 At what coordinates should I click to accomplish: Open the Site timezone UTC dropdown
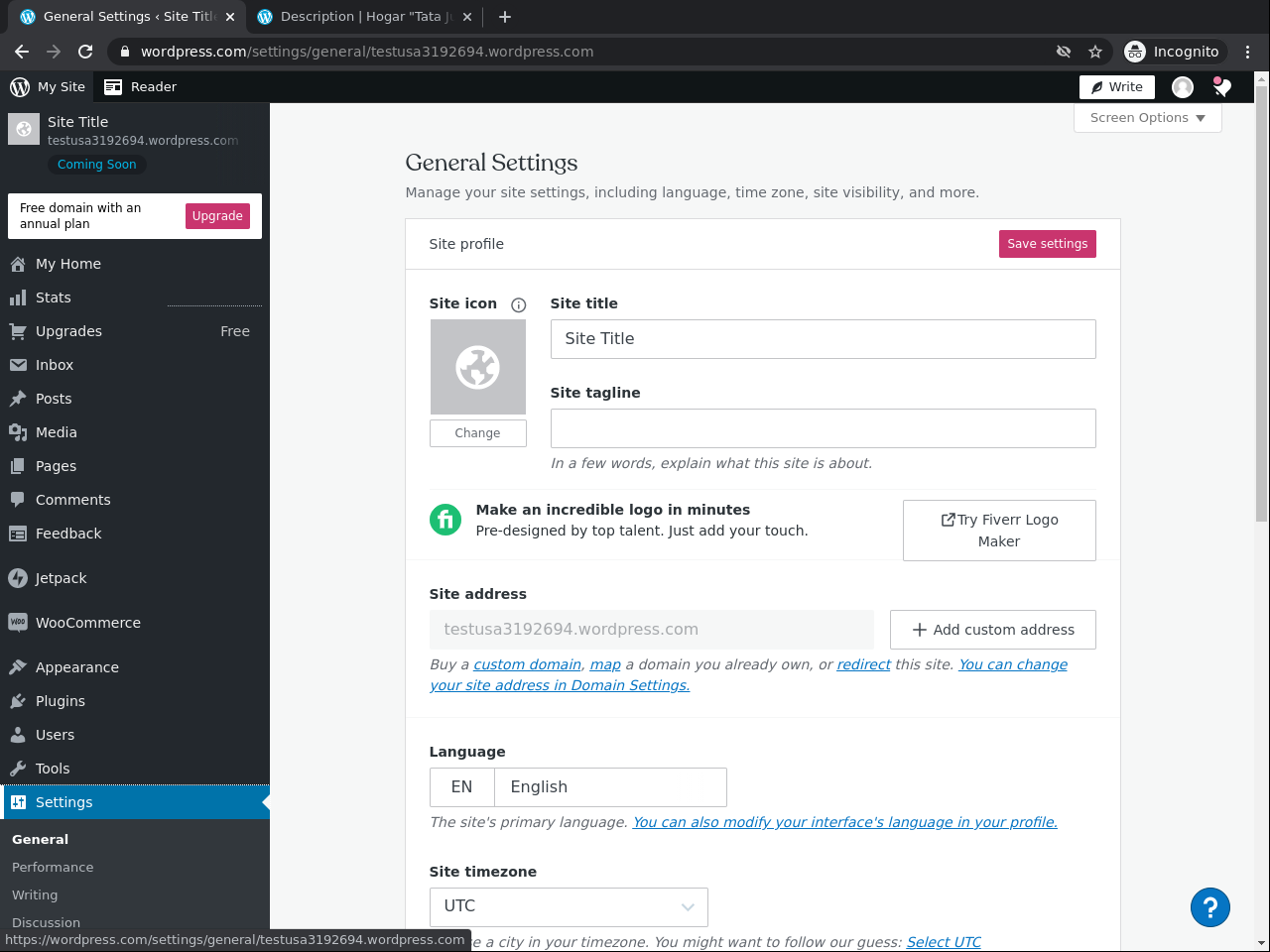569,906
